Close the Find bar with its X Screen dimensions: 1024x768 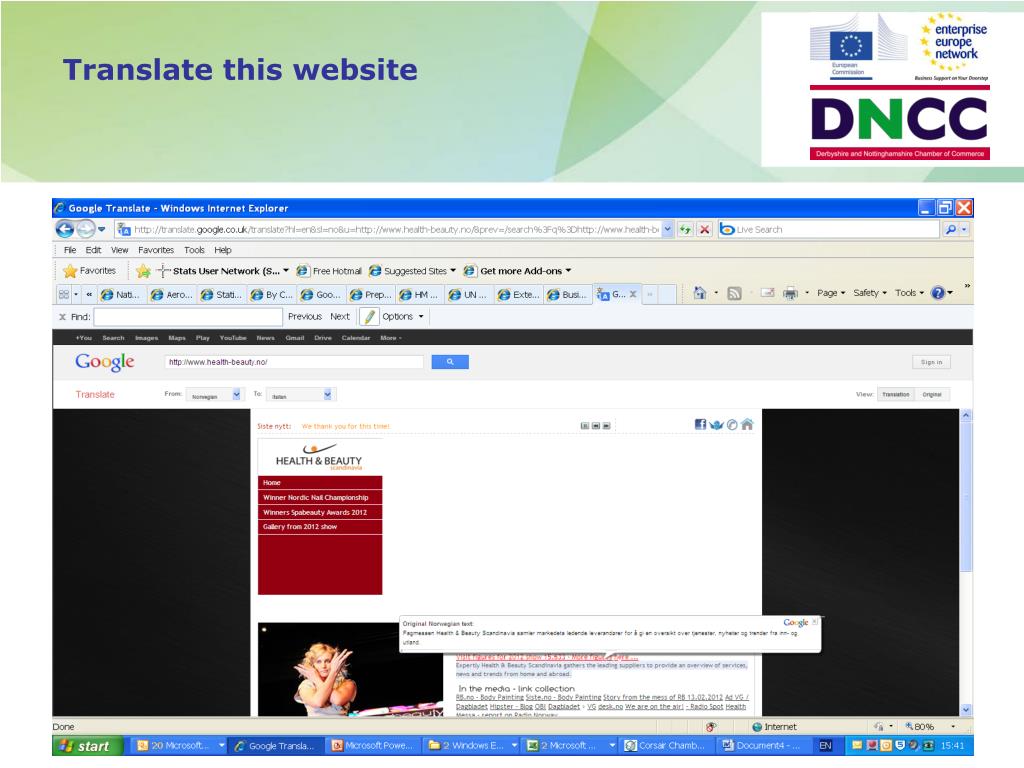(x=63, y=317)
